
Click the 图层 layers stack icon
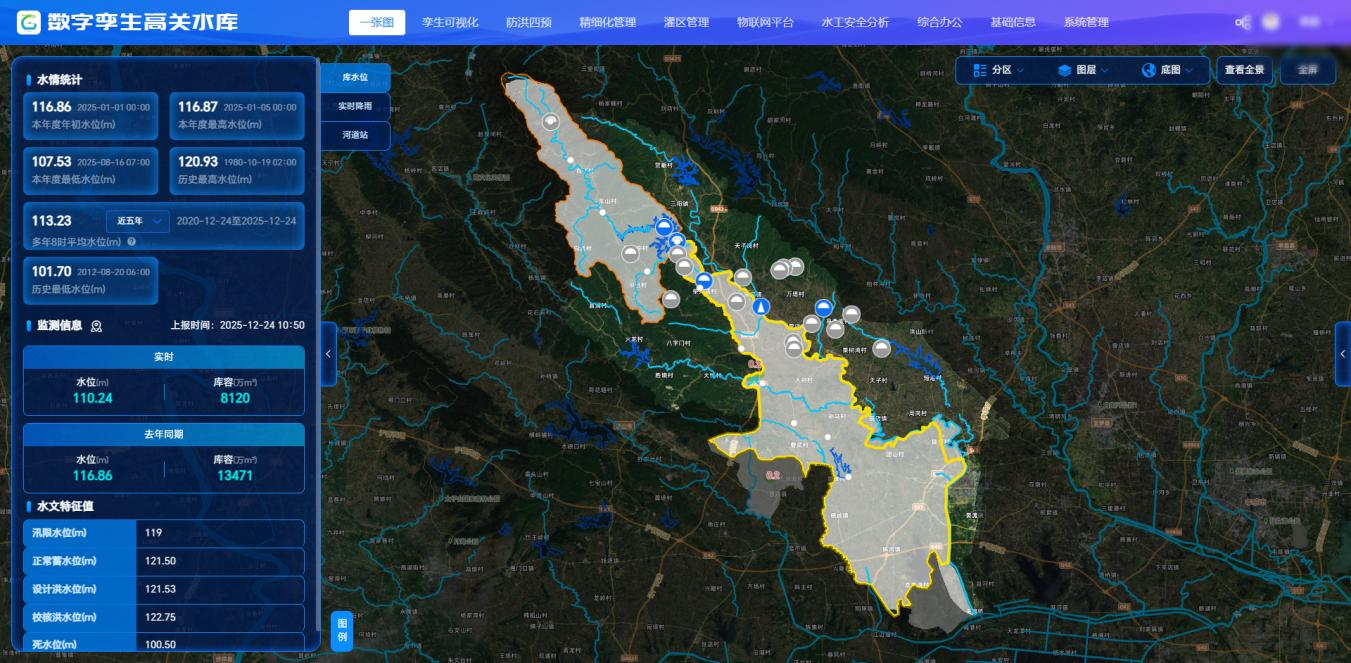[1063, 70]
